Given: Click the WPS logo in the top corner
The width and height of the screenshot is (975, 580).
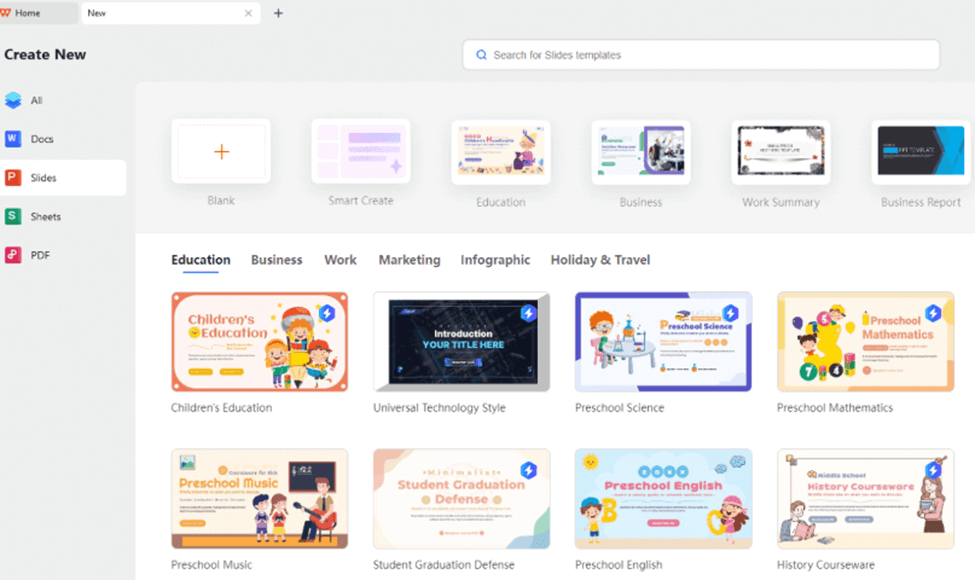Looking at the screenshot, I should (x=10, y=12).
